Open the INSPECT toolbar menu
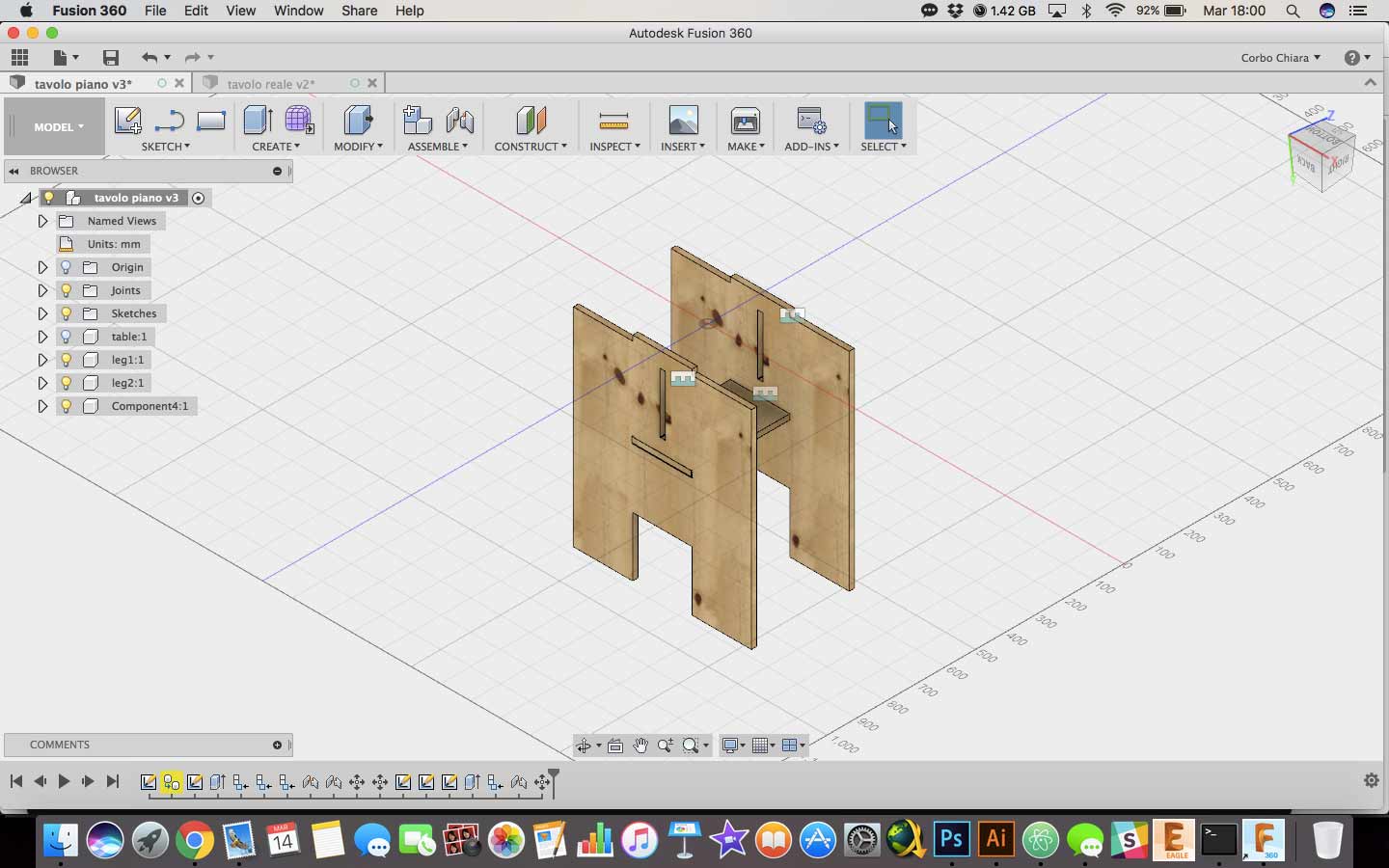 click(x=614, y=147)
